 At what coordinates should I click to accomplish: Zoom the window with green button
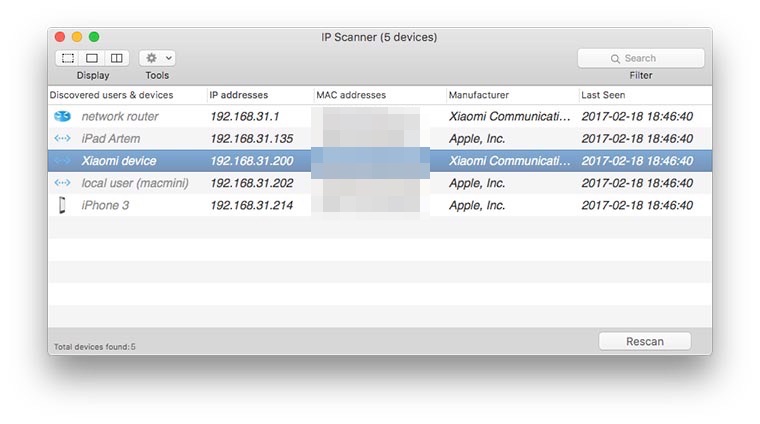click(x=94, y=37)
